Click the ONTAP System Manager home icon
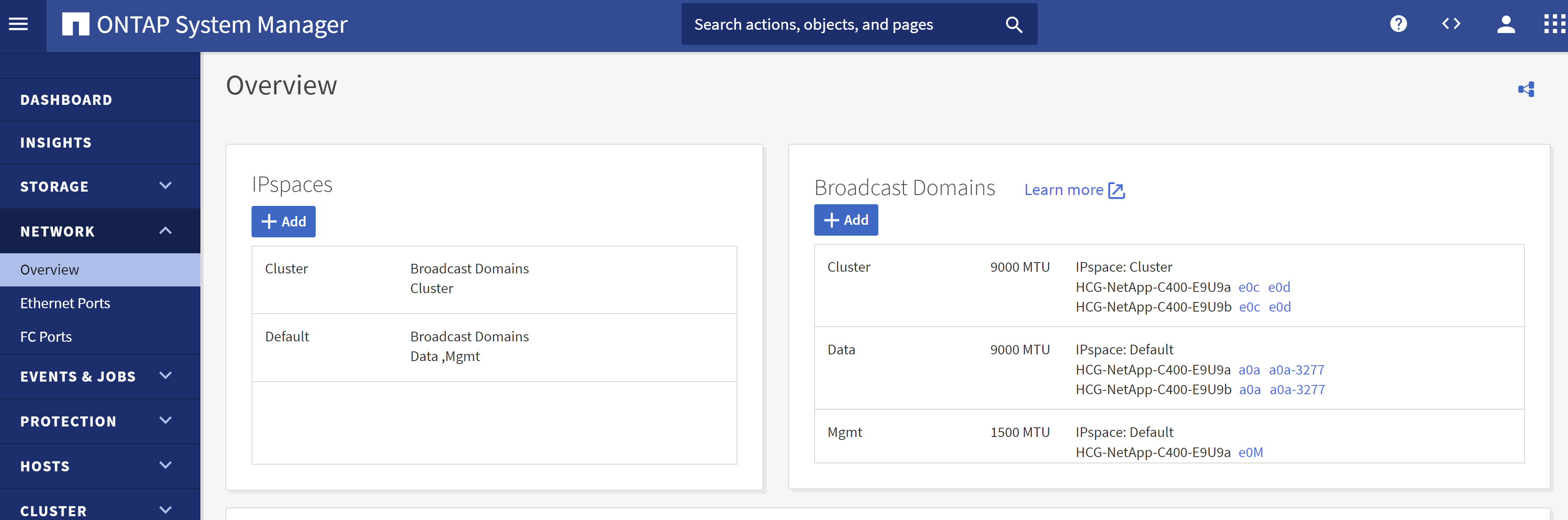Viewport: 1568px width, 520px height. 75,23
